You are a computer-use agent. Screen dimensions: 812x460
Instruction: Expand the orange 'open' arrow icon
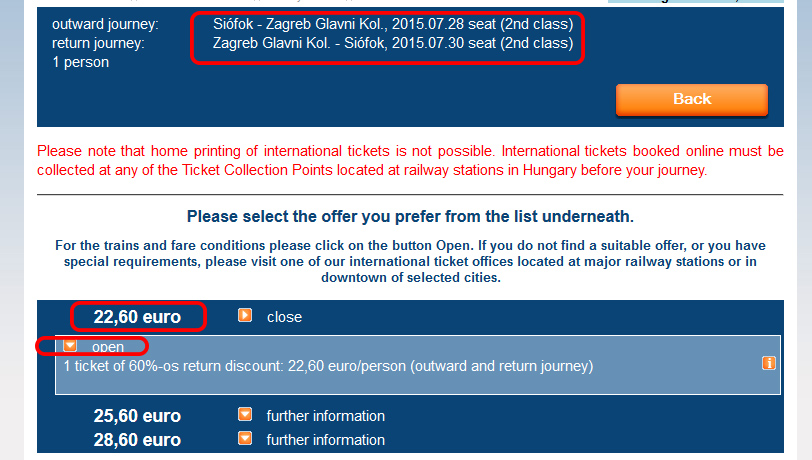[x=70, y=345]
